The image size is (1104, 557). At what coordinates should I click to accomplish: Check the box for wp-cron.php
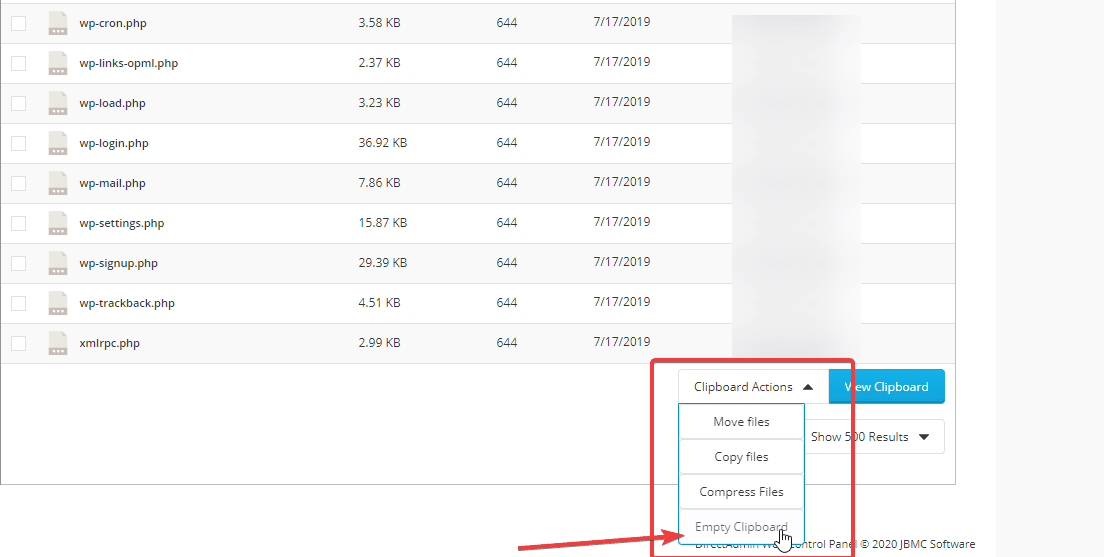[x=19, y=23]
